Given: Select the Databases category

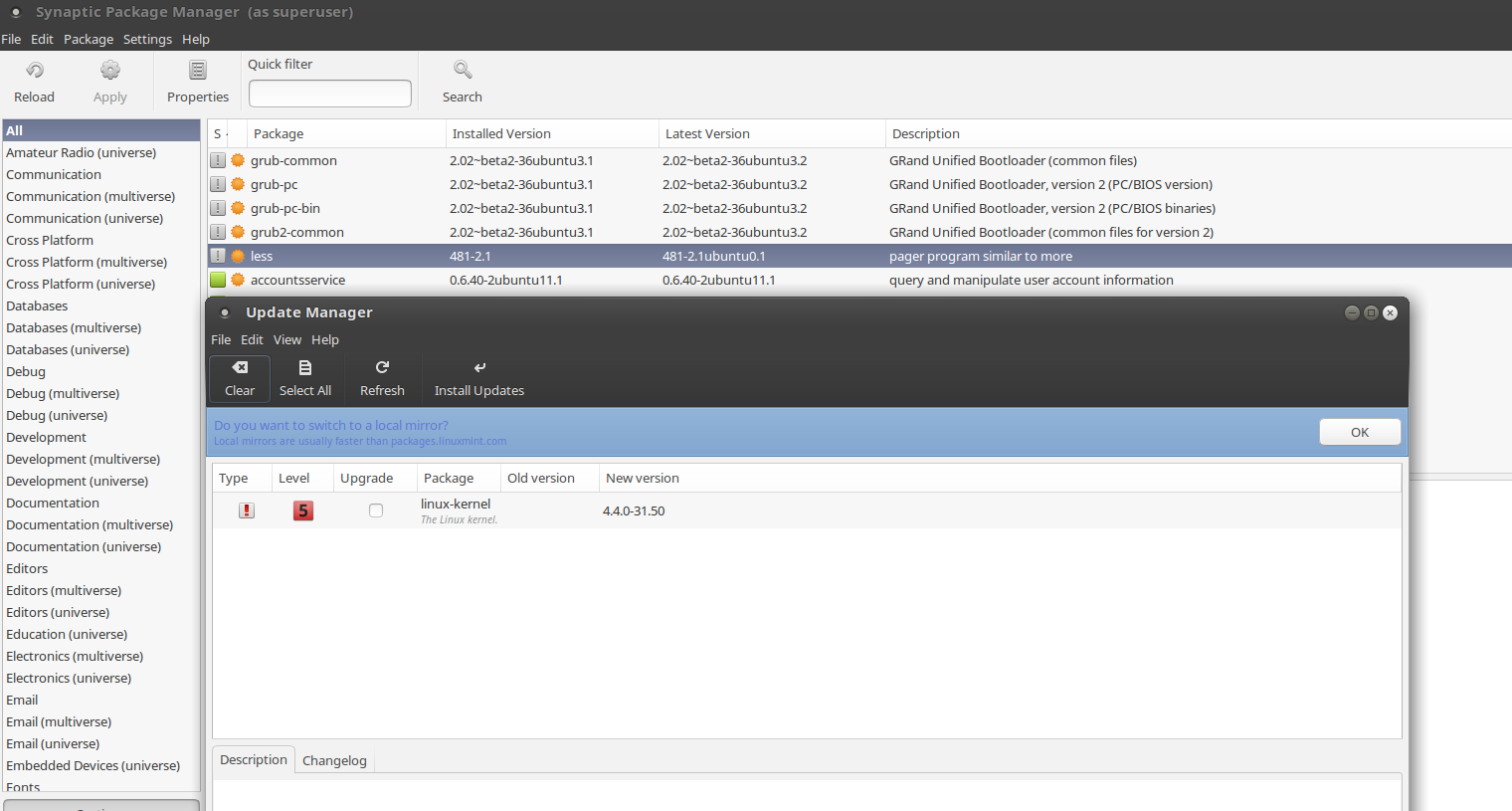Looking at the screenshot, I should [x=101, y=305].
